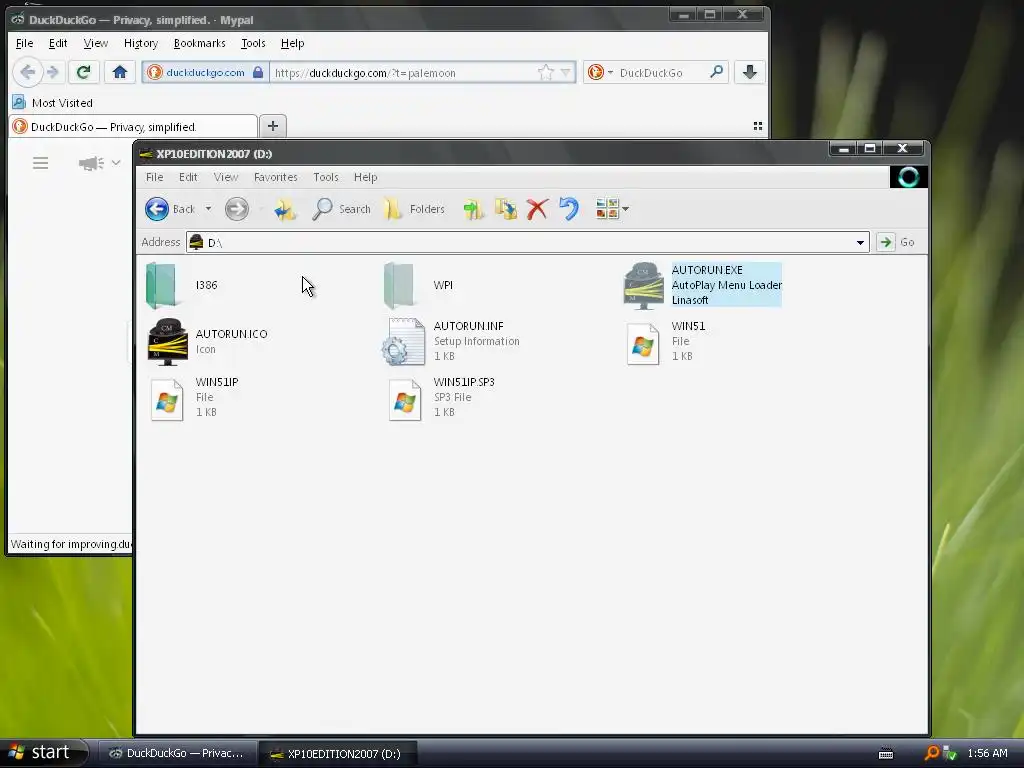Open Explorer's Tools menu
Screen dimensions: 1024x768
[x=325, y=177]
